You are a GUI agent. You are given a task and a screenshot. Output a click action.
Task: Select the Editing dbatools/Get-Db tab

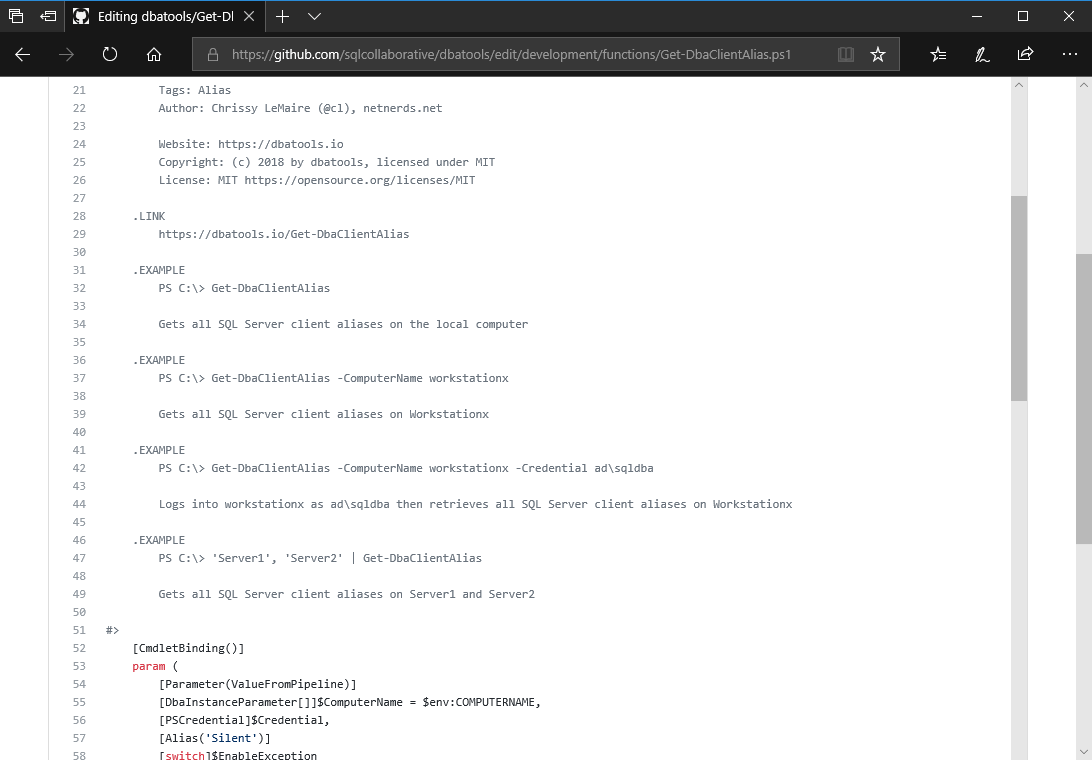[x=160, y=16]
